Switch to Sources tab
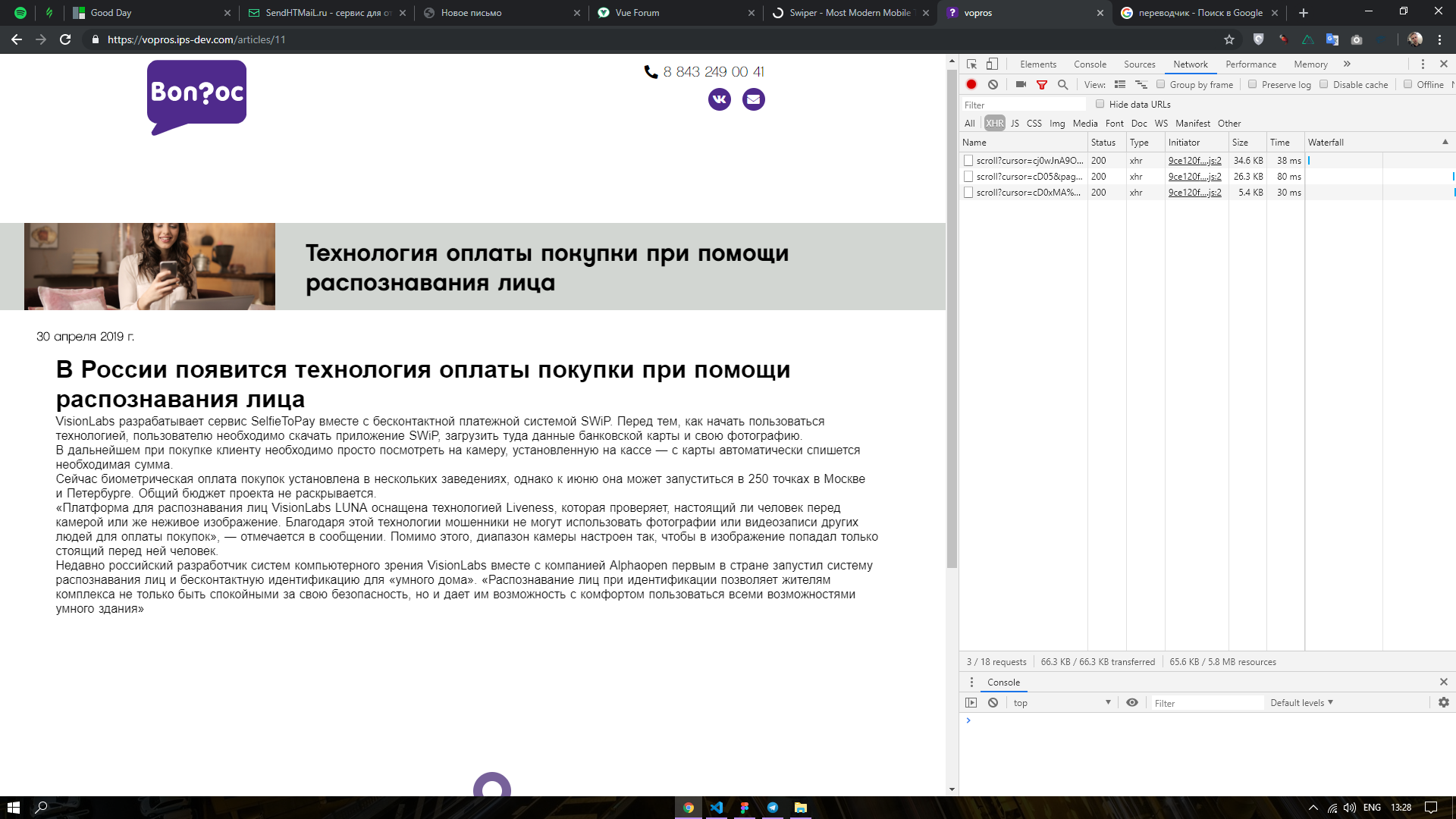This screenshot has width=1456, height=819. [x=1139, y=64]
